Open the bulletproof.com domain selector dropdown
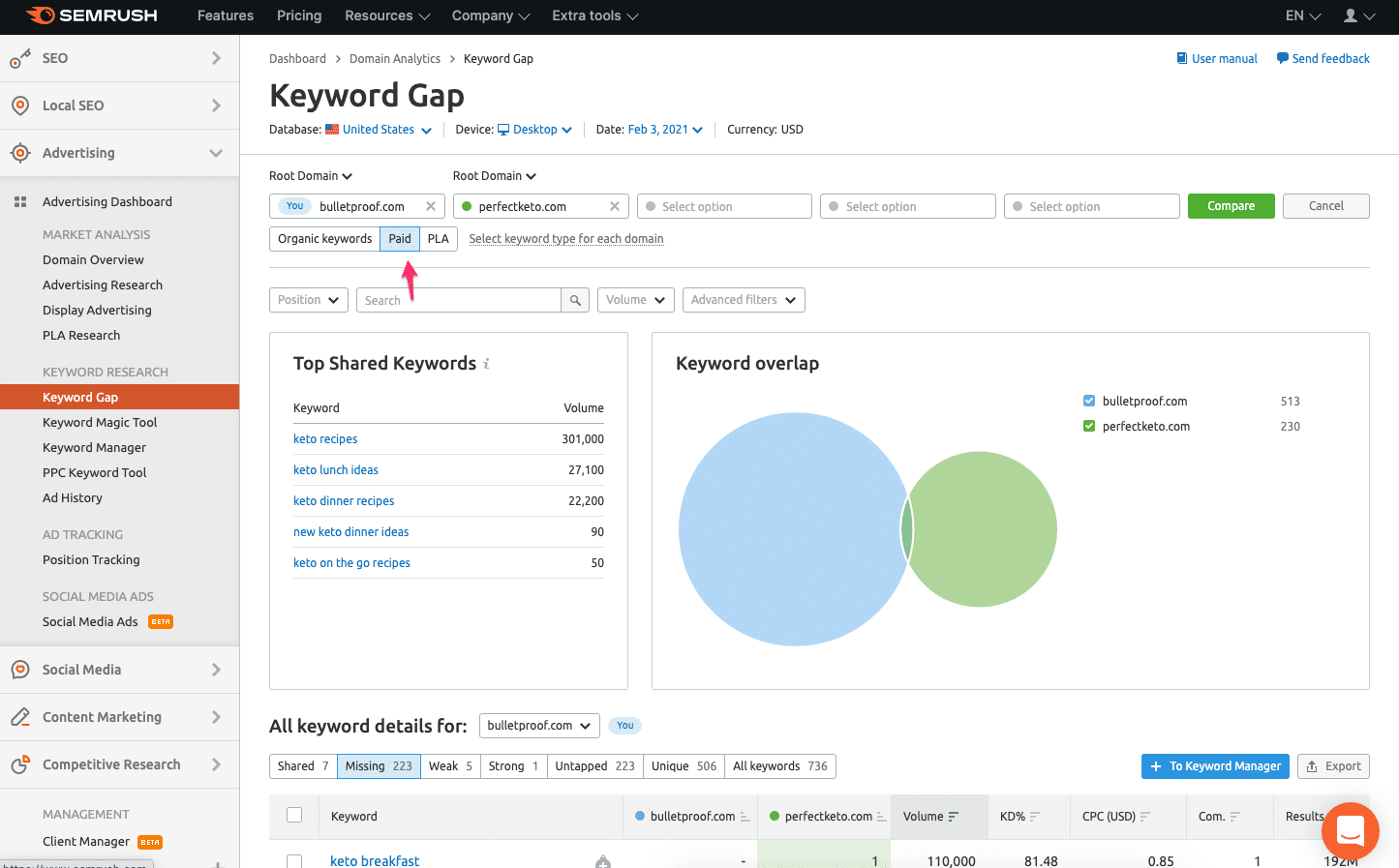Viewport: 1399px width, 868px height. pyautogui.click(x=539, y=726)
